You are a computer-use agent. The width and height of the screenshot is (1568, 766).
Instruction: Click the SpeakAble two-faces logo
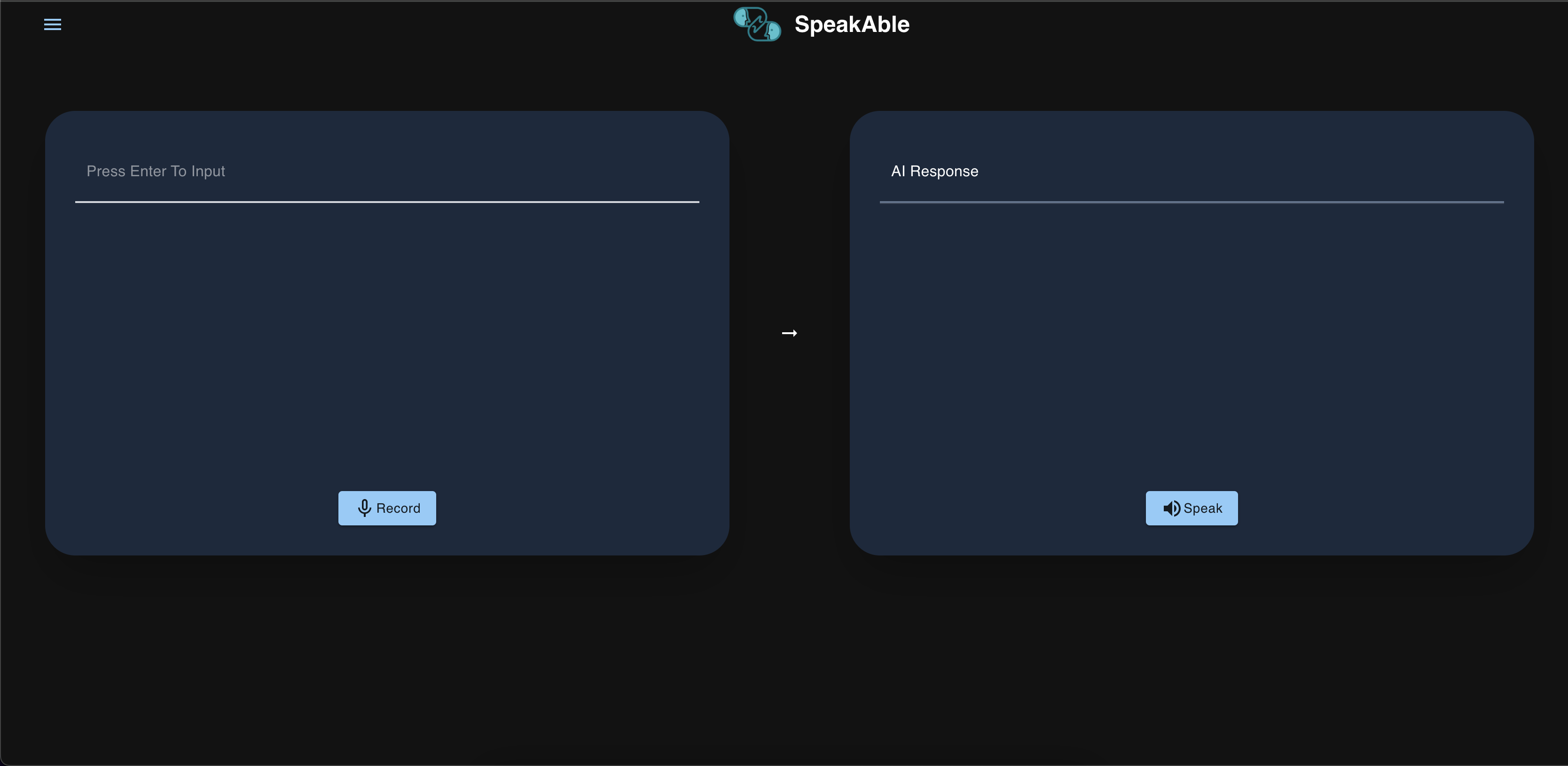(757, 24)
